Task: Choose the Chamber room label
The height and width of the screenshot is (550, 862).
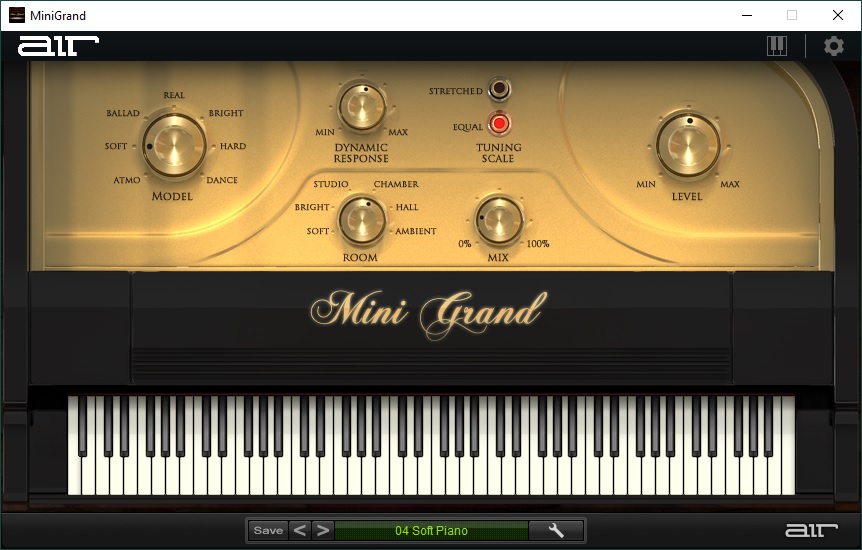Action: click(x=396, y=184)
